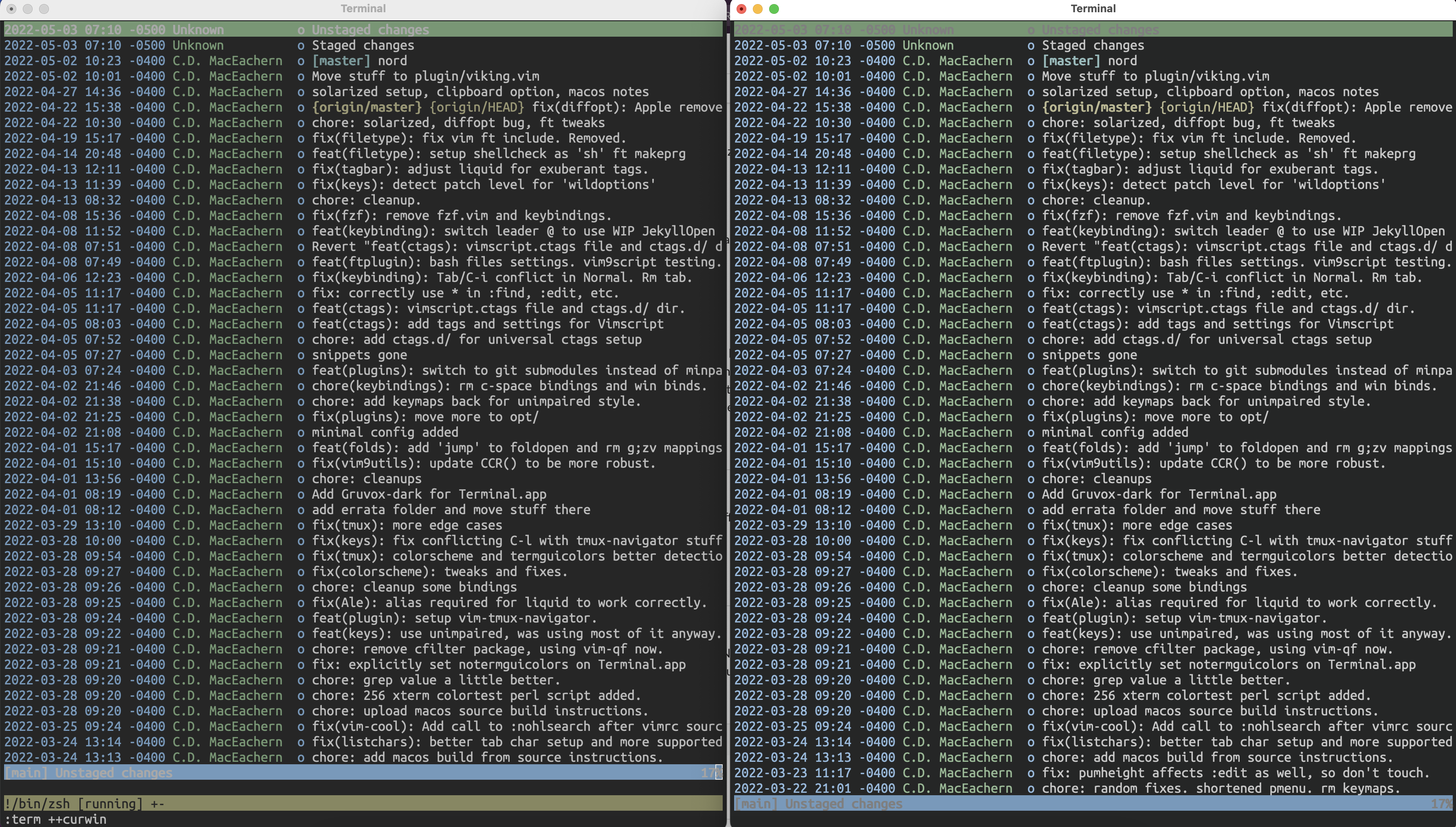The height and width of the screenshot is (827, 1456).
Task: Zoom the right Terminal window with green button
Action: (x=774, y=9)
